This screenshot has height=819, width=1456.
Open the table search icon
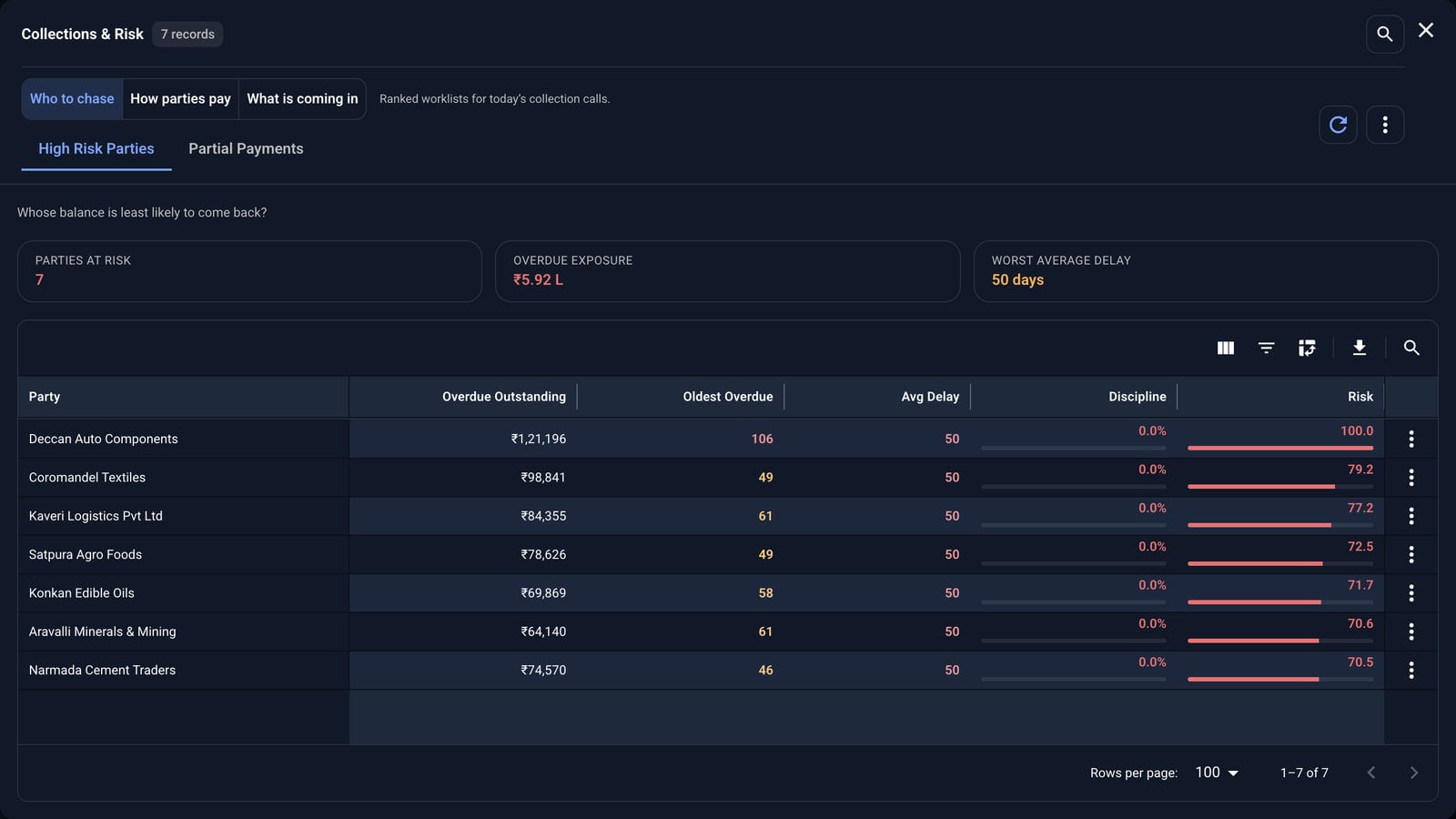(x=1411, y=348)
